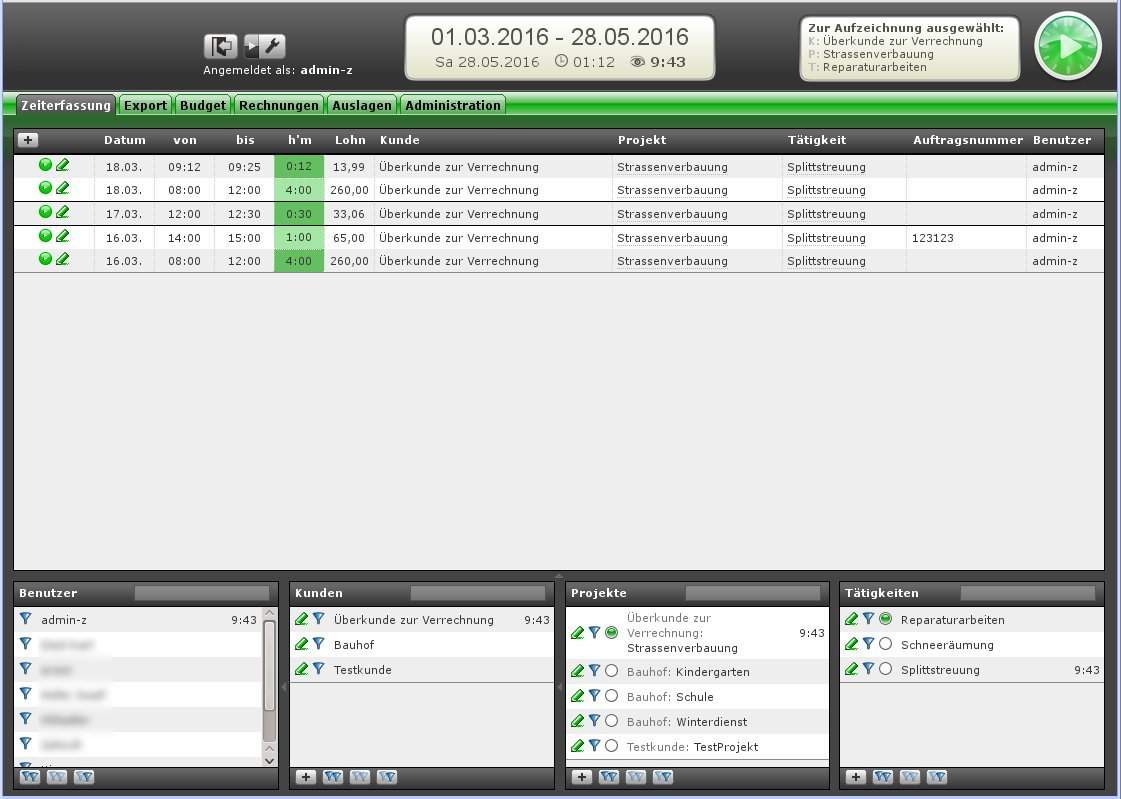Click the scroll down arrow in Benutzer list
The image size is (1121, 799).
[268, 760]
